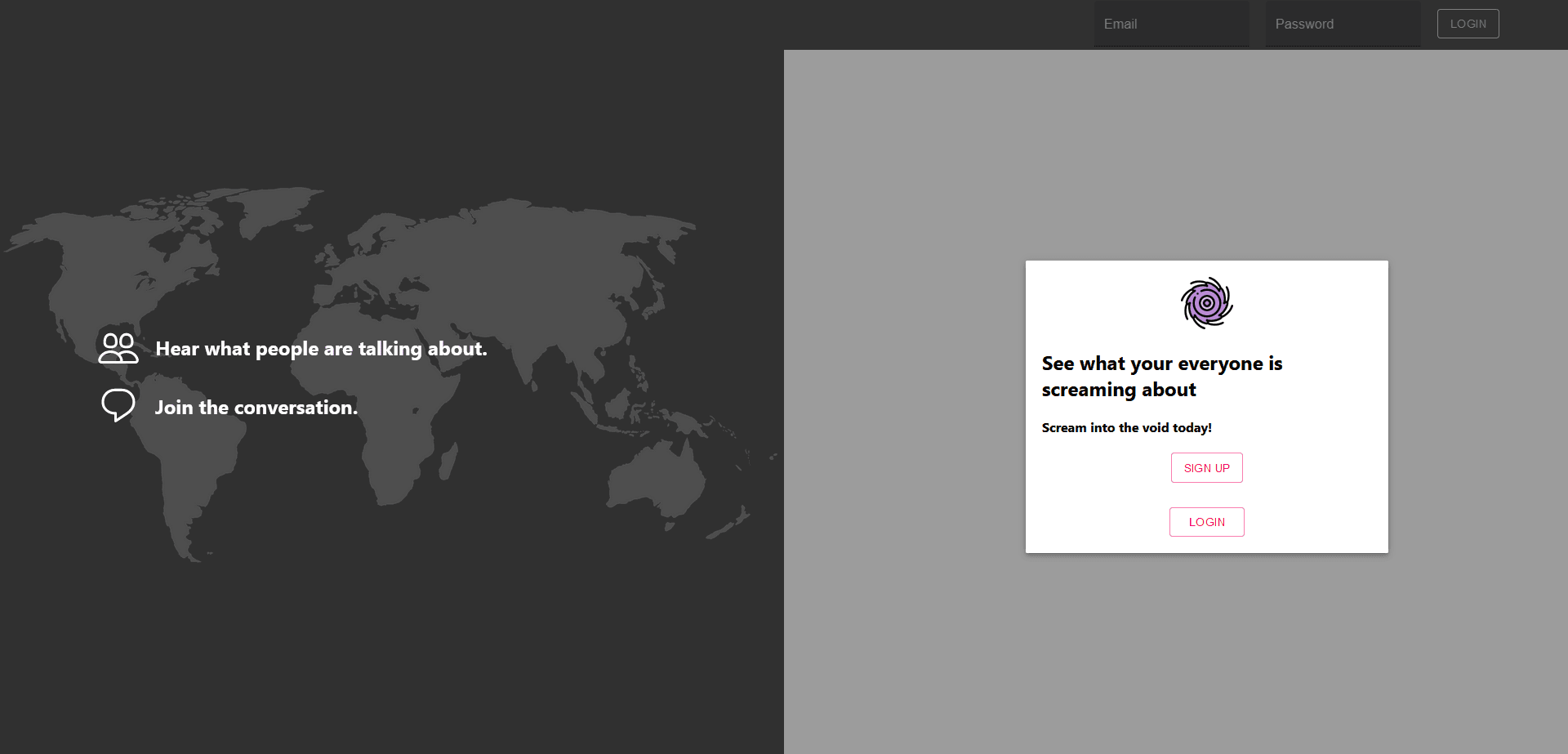Click the speech bubble icon

pyautogui.click(x=118, y=405)
